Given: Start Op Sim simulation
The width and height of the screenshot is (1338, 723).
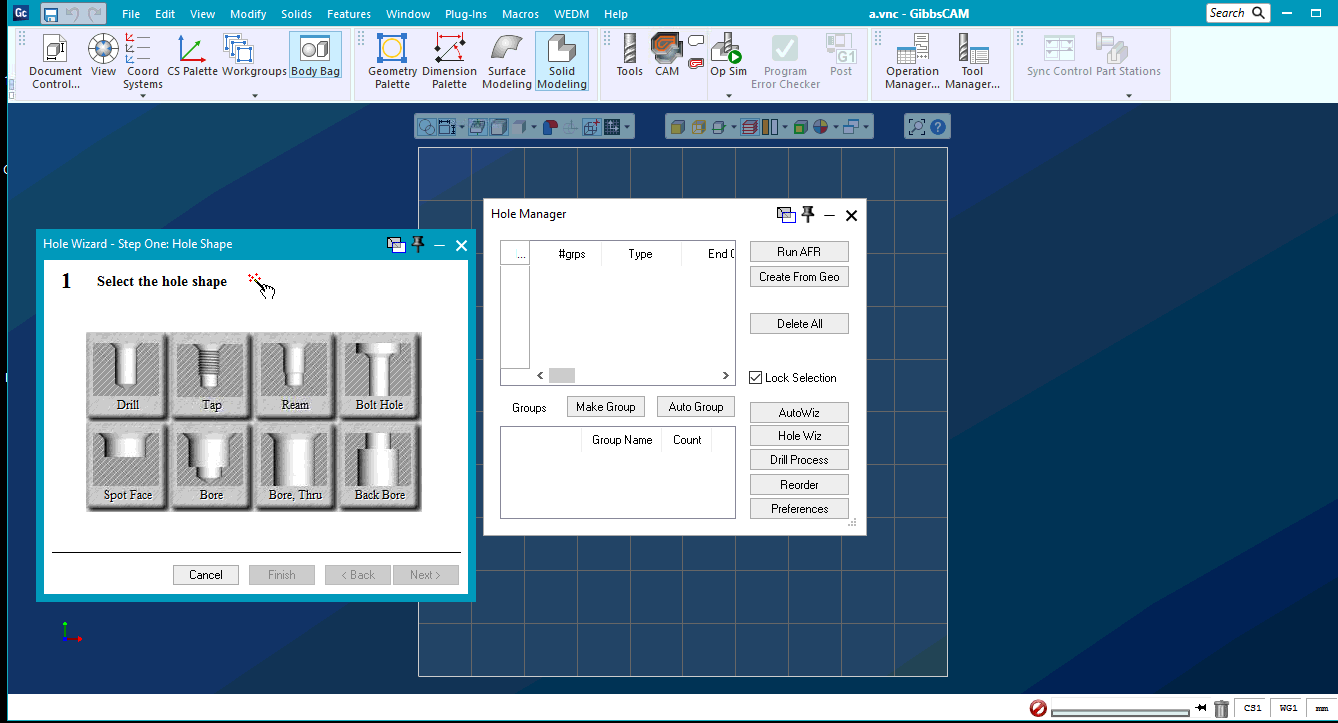Looking at the screenshot, I should (x=728, y=56).
